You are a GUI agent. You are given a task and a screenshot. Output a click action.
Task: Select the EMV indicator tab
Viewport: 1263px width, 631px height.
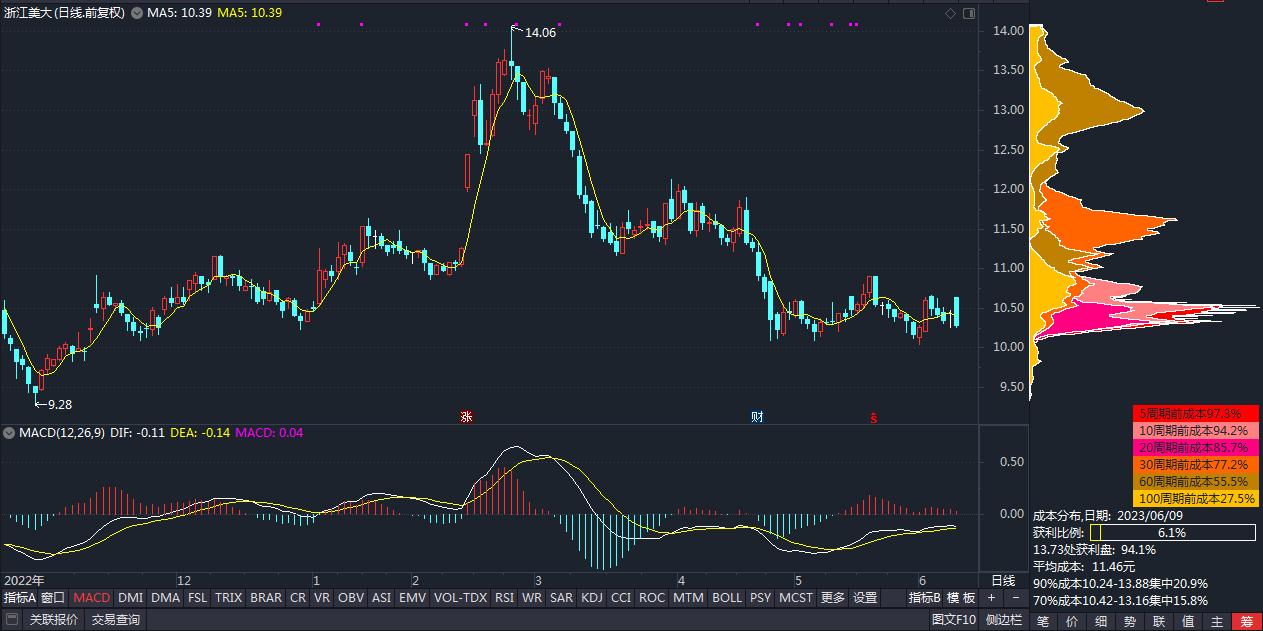[412, 597]
